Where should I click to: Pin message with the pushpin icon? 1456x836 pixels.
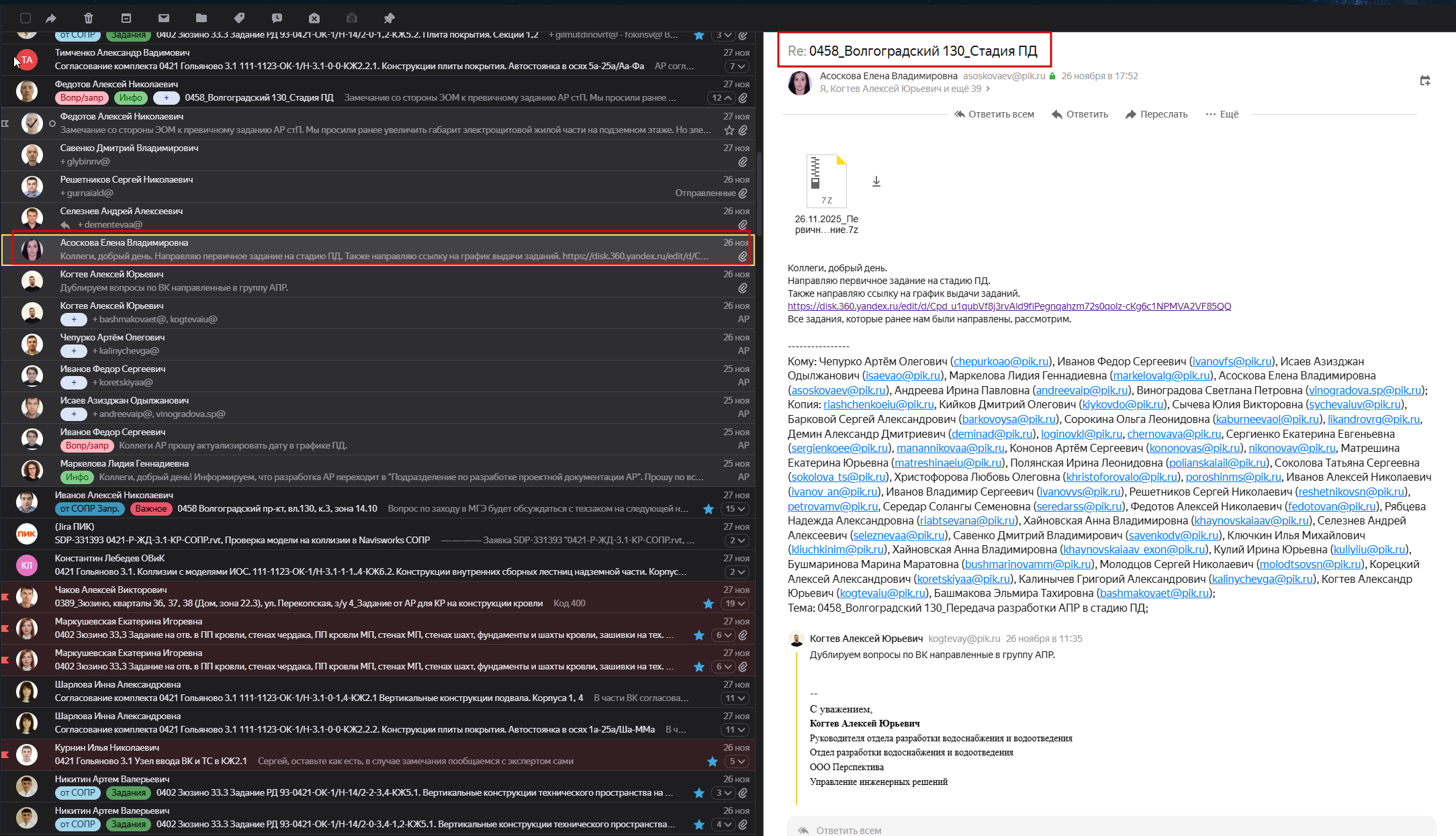point(390,18)
